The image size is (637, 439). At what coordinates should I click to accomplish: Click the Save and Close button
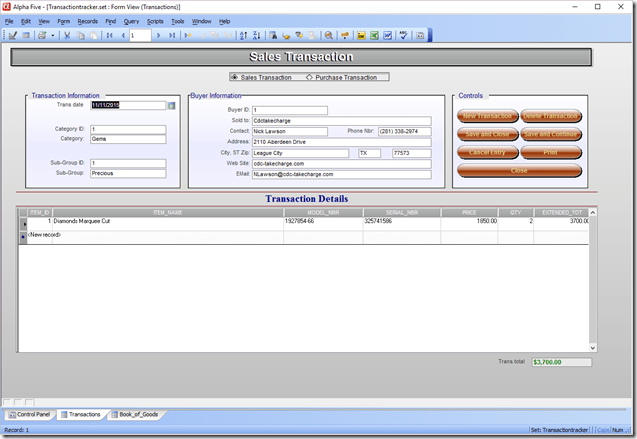(489, 134)
